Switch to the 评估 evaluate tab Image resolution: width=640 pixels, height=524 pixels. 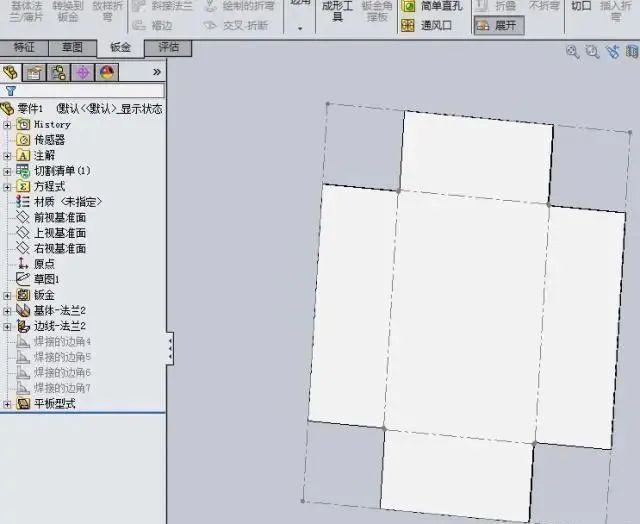[169, 47]
